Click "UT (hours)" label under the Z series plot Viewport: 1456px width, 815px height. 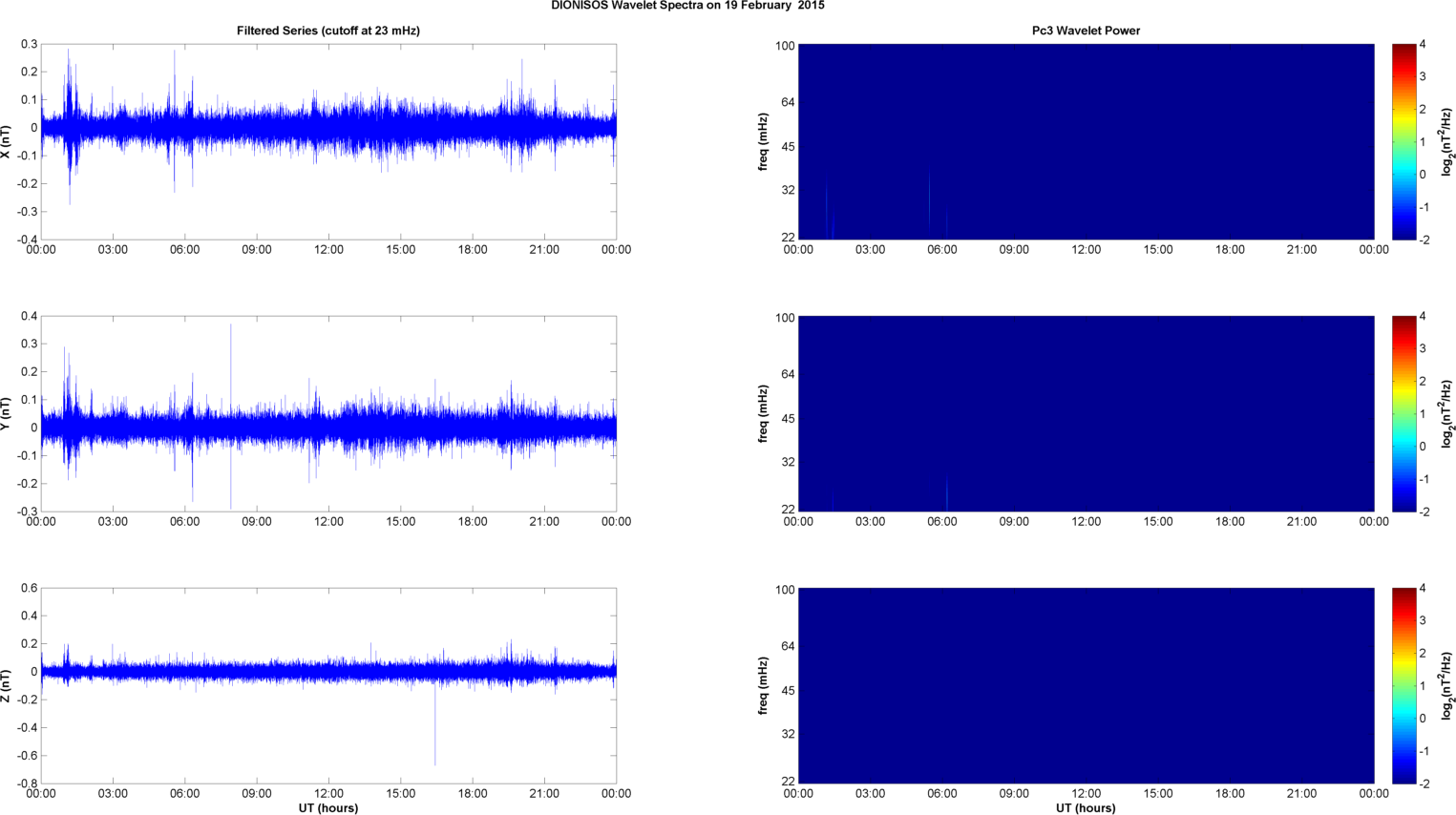(328, 808)
